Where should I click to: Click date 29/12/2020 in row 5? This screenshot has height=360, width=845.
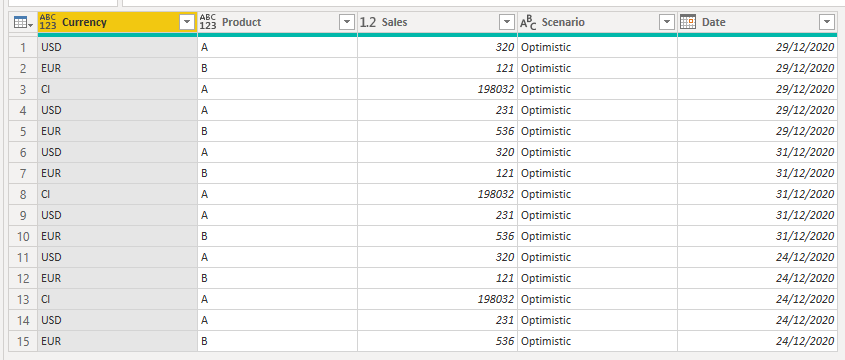(757, 131)
